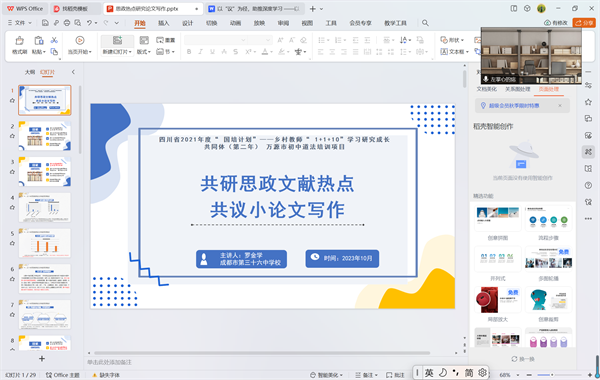
Task: Toggle align left paragraph button
Action: point(321,52)
